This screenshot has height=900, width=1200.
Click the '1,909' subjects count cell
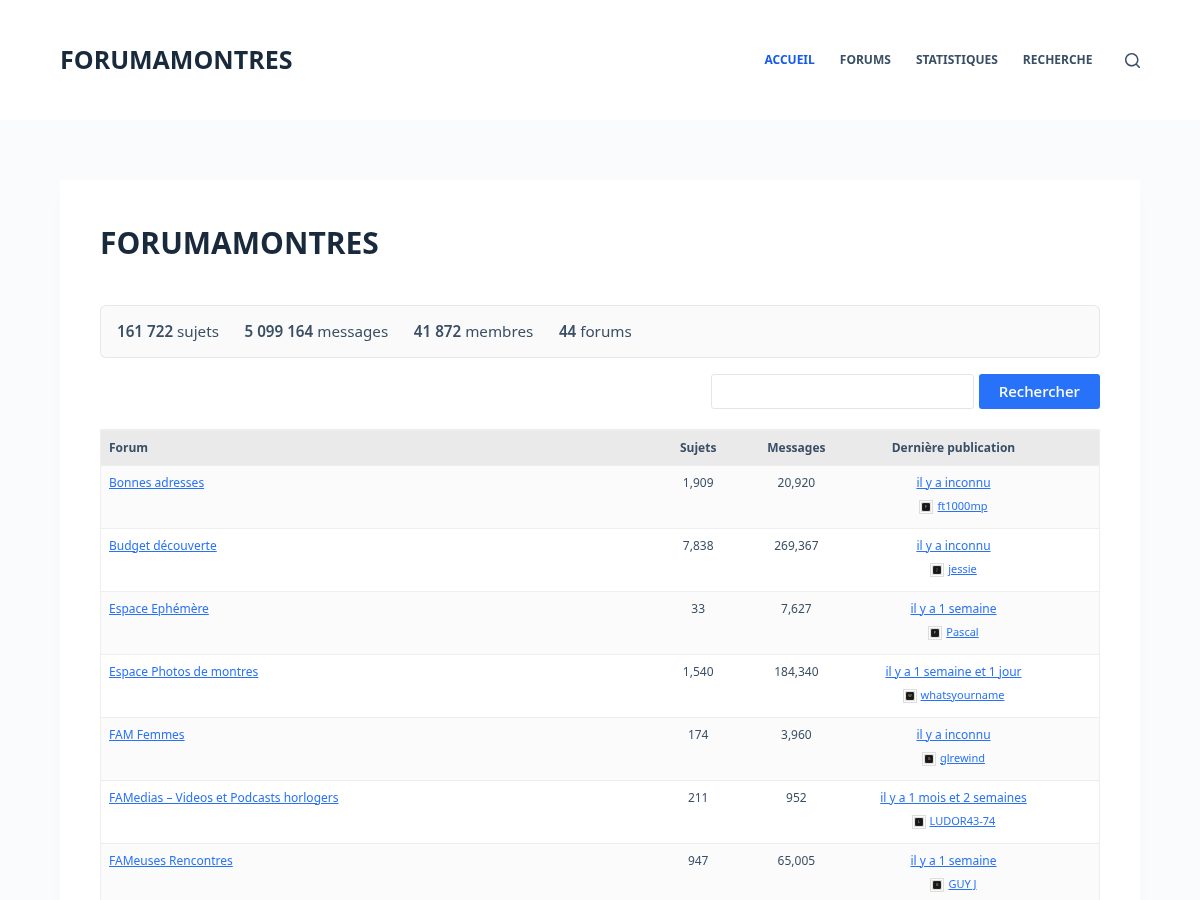(698, 482)
